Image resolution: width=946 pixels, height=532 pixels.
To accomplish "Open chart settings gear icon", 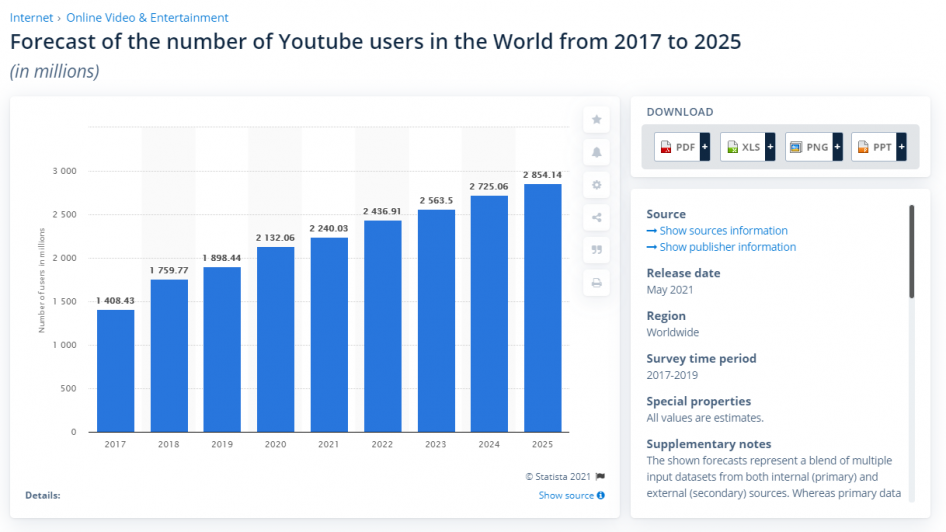I will coord(596,185).
